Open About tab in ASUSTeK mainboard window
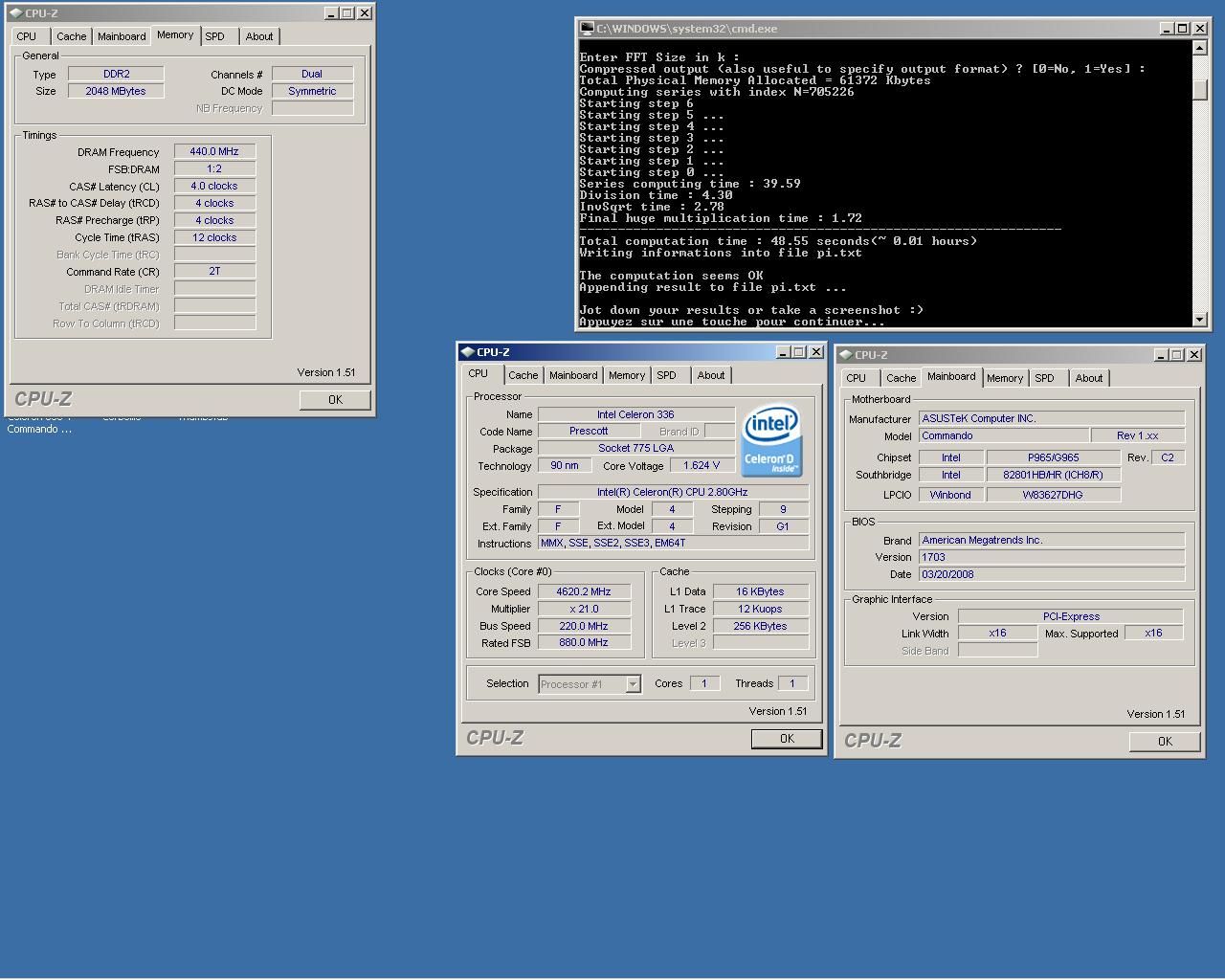The width and height of the screenshot is (1225, 980). (1089, 378)
